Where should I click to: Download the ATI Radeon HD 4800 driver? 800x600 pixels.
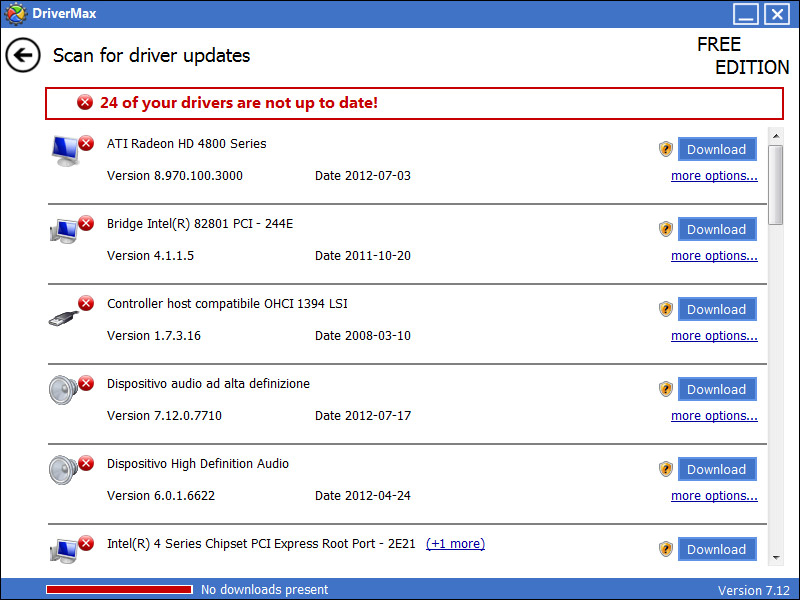point(716,149)
